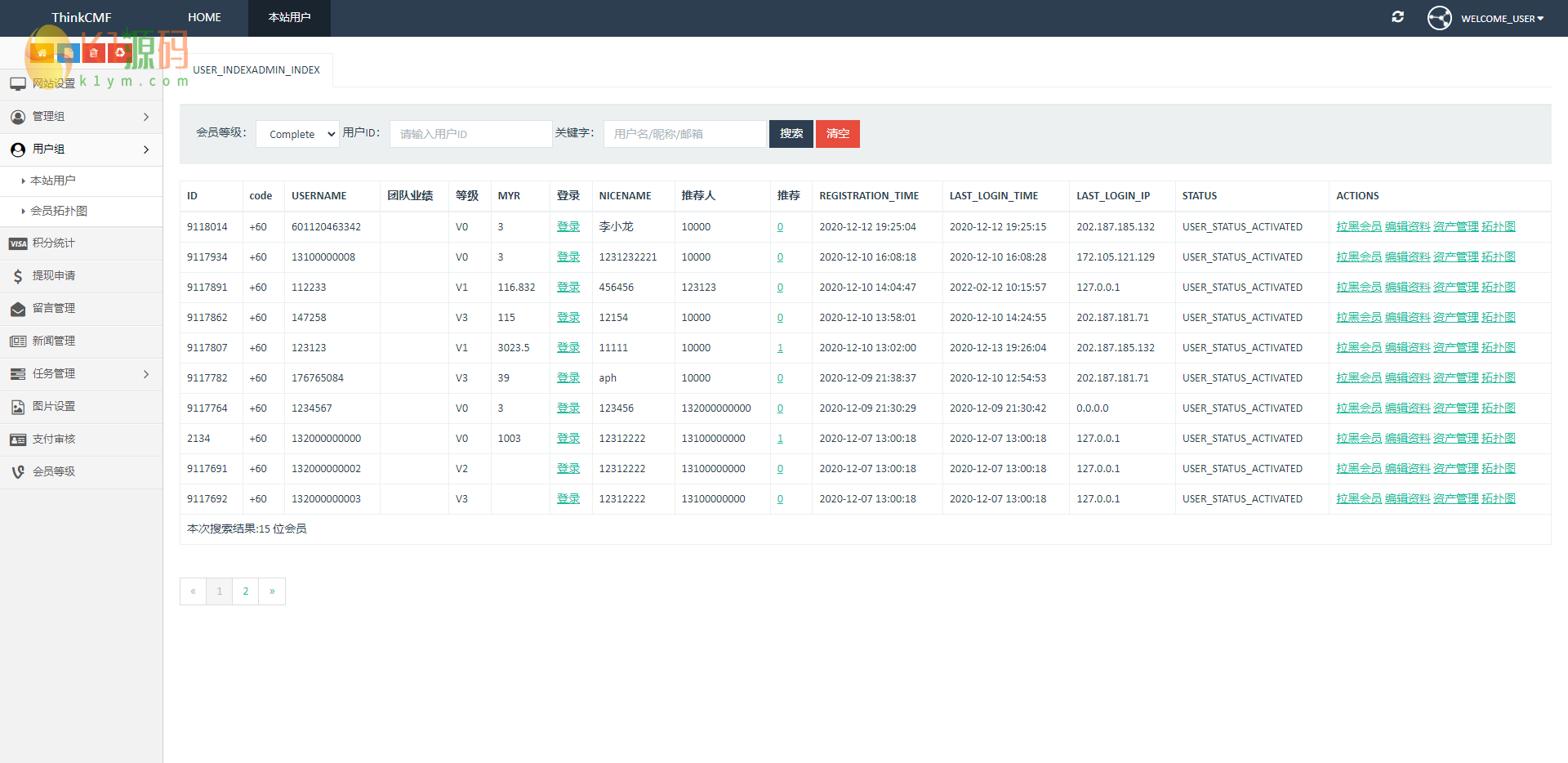Viewport: 1568px width, 763px height.
Task: Switch to the HOME top tab
Action: click(x=204, y=17)
